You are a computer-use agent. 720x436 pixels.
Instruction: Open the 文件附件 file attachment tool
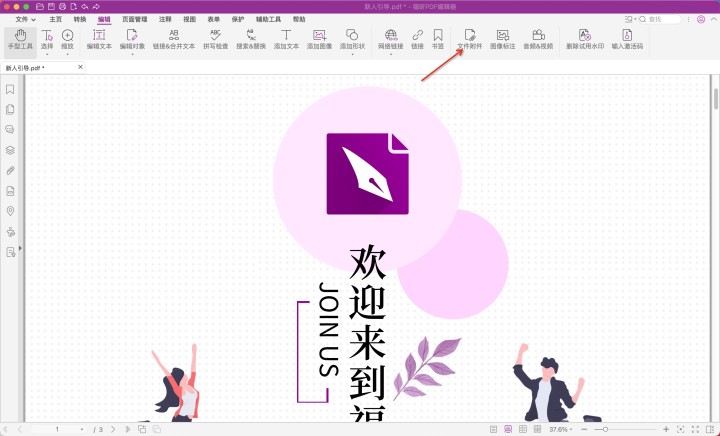point(469,39)
